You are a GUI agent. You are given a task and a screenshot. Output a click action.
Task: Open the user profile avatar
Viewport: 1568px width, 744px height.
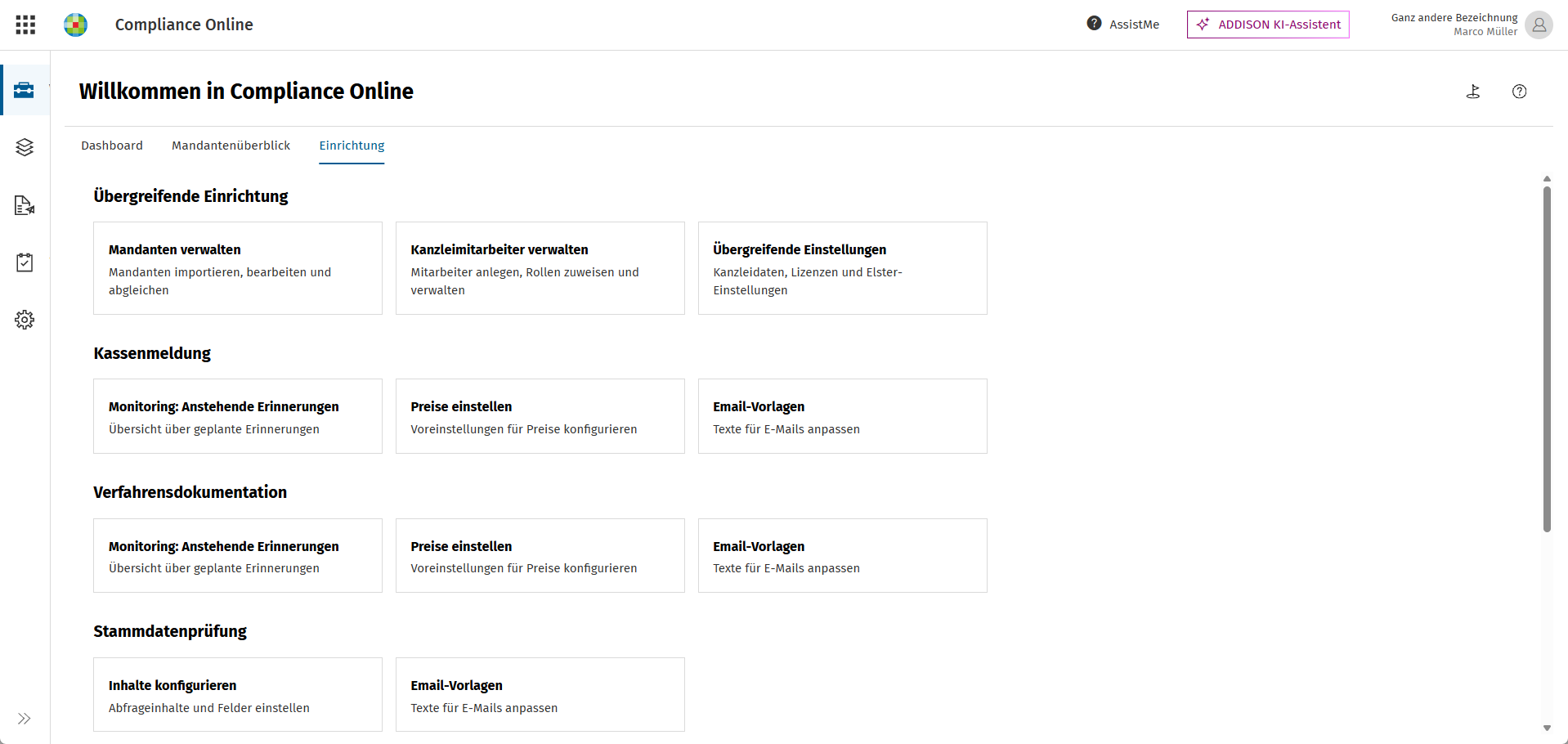[x=1539, y=25]
